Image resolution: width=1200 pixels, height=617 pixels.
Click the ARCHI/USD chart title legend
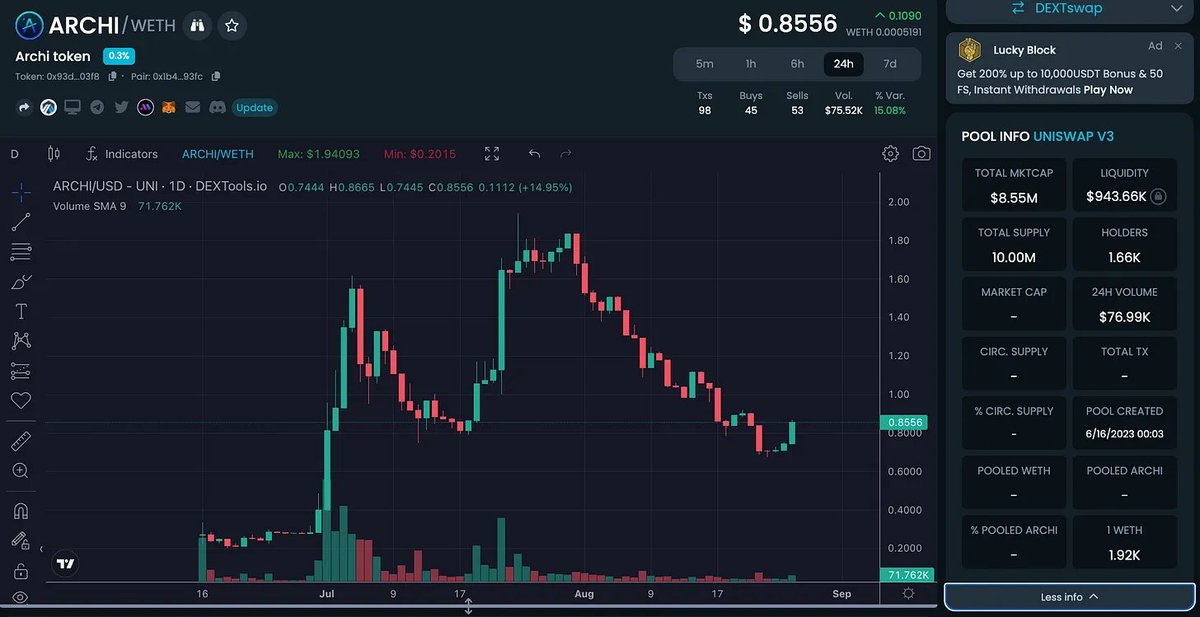click(160, 187)
